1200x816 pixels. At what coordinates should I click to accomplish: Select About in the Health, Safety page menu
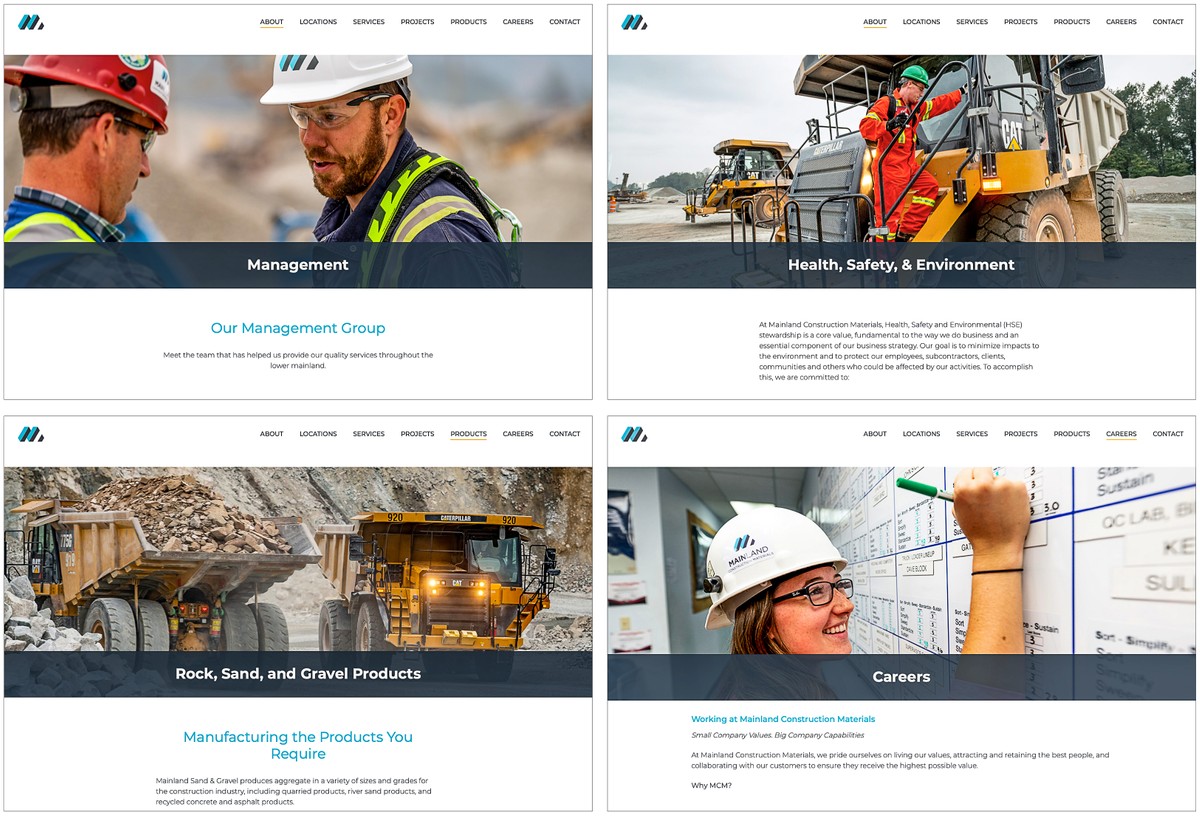875,22
